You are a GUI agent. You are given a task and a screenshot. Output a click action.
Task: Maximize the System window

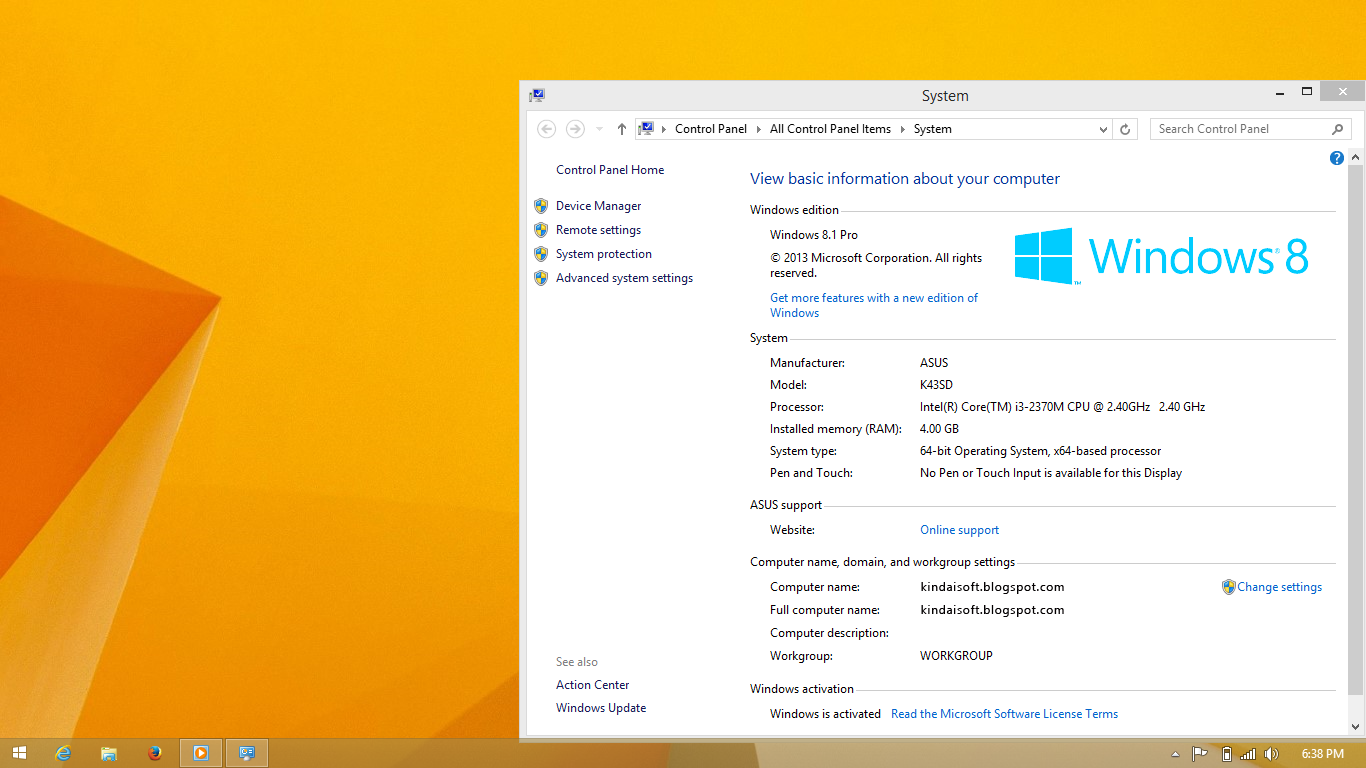click(x=1306, y=92)
